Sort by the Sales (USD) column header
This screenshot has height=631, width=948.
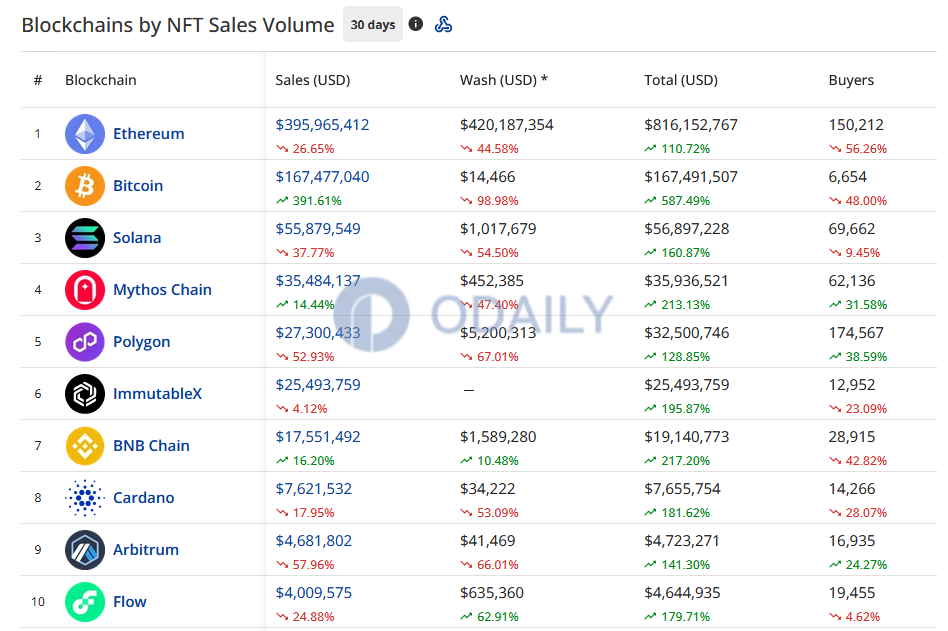tap(313, 80)
